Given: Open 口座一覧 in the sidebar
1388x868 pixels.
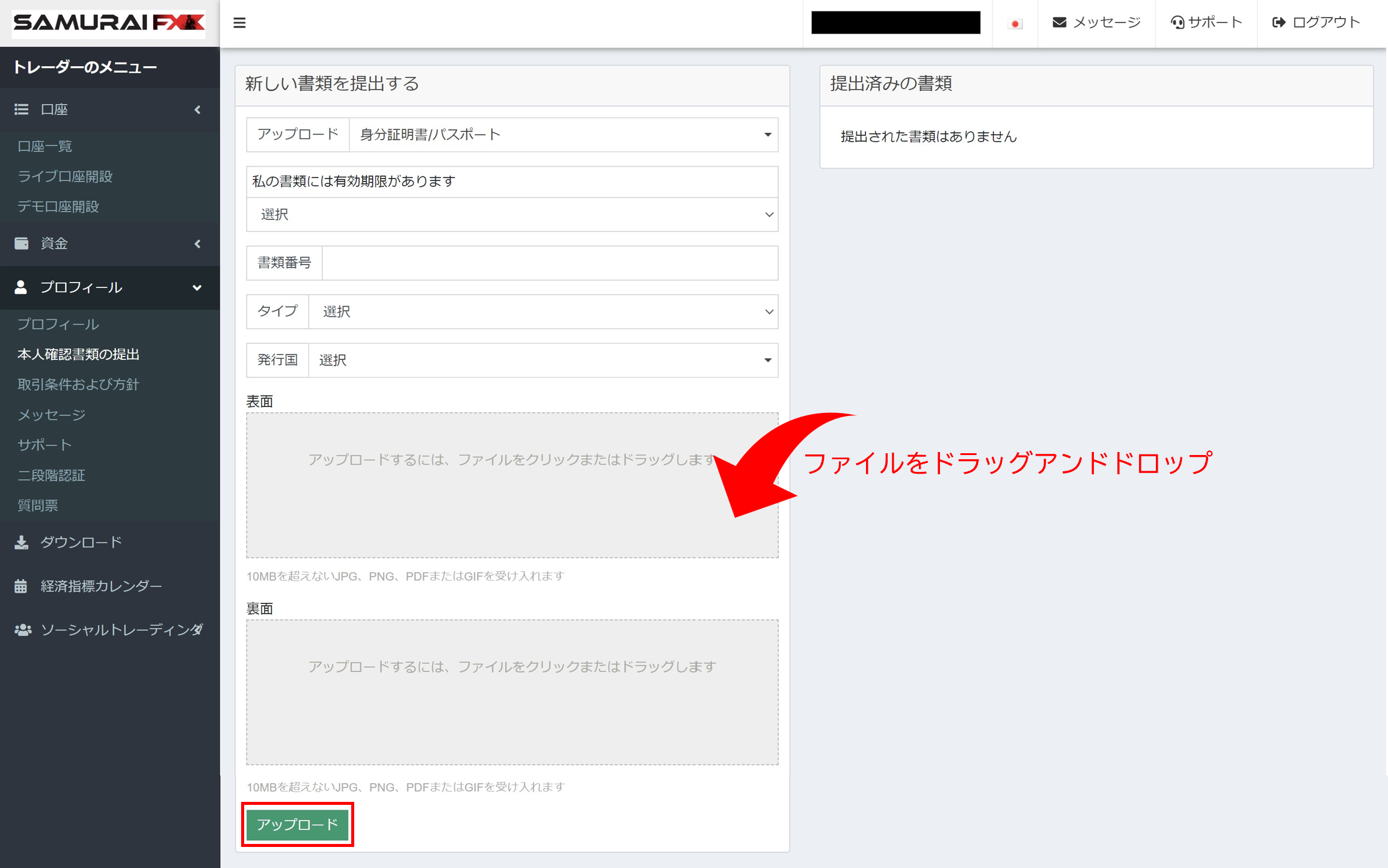Looking at the screenshot, I should (45, 146).
